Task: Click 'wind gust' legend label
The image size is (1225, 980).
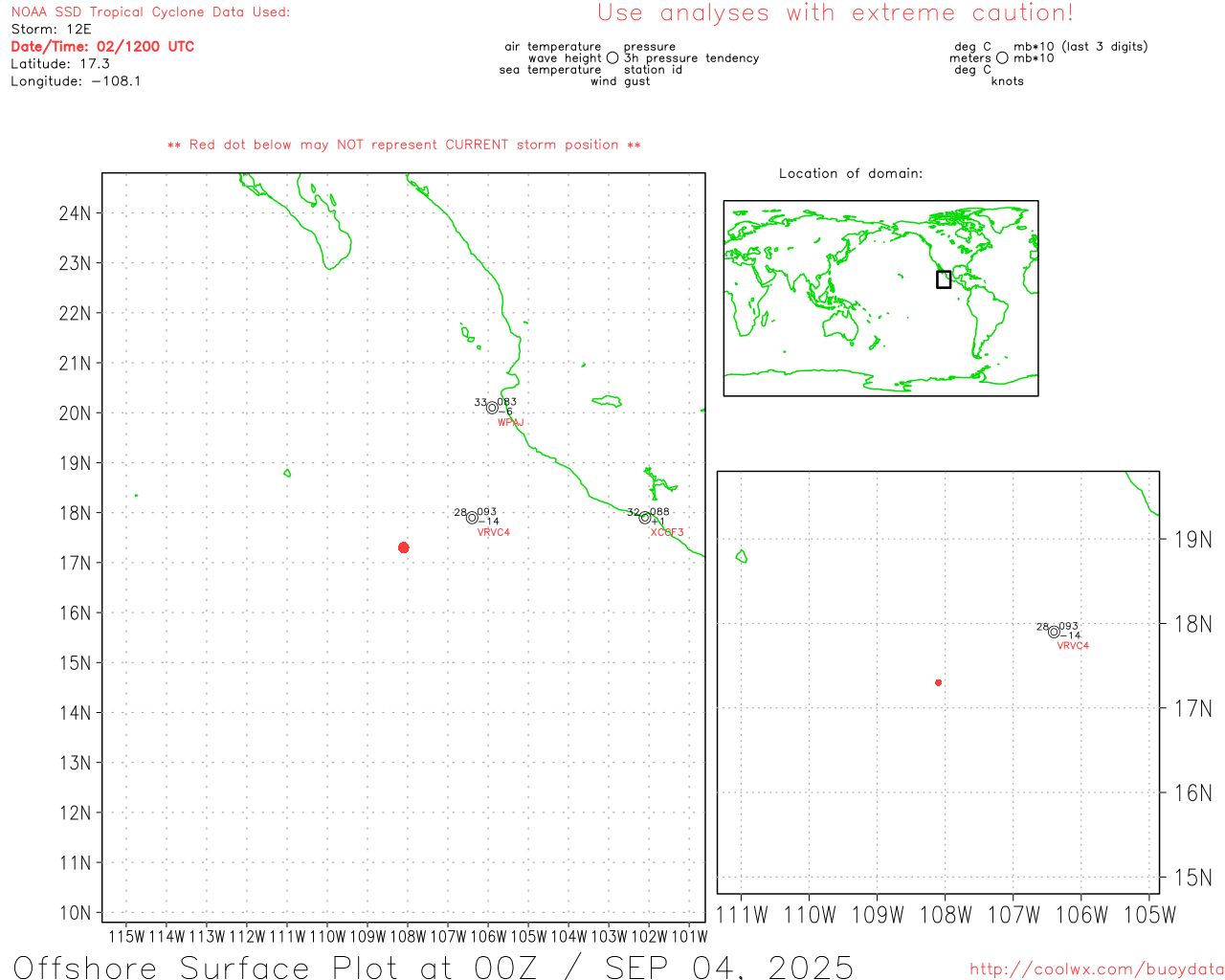Action: (620, 81)
